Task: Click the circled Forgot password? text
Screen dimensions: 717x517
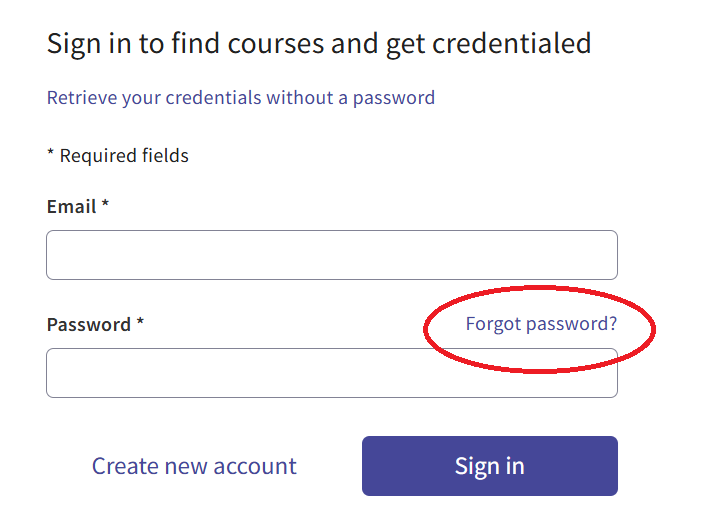Action: [x=541, y=324]
